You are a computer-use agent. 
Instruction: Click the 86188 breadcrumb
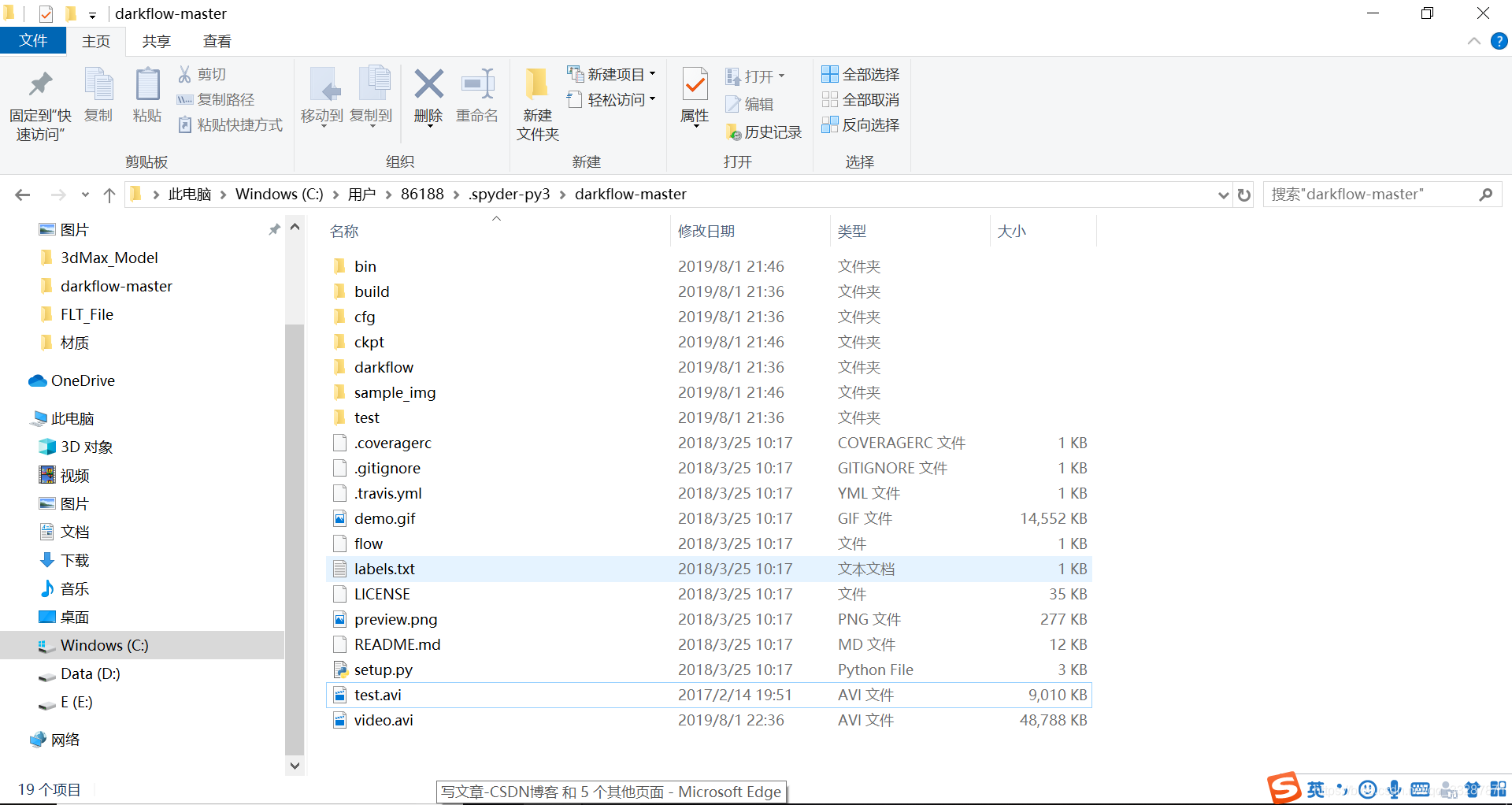[x=422, y=195]
